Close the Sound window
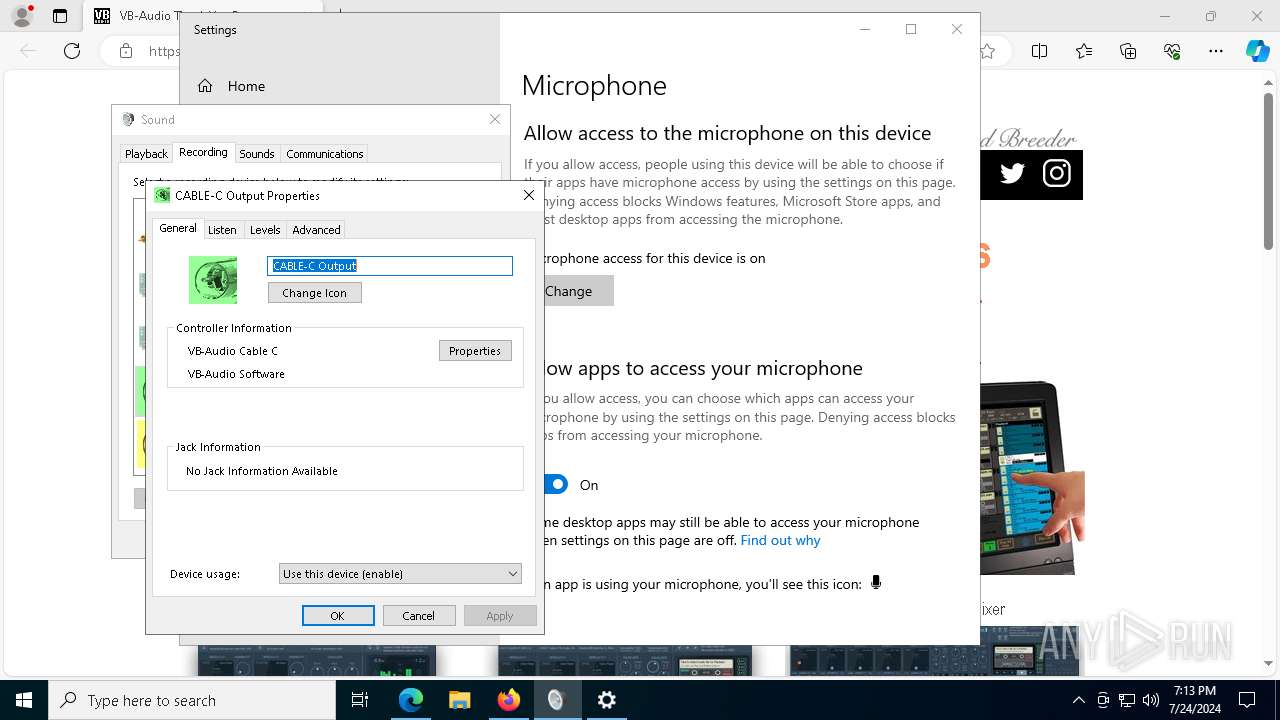The height and width of the screenshot is (720, 1280). pyautogui.click(x=495, y=119)
